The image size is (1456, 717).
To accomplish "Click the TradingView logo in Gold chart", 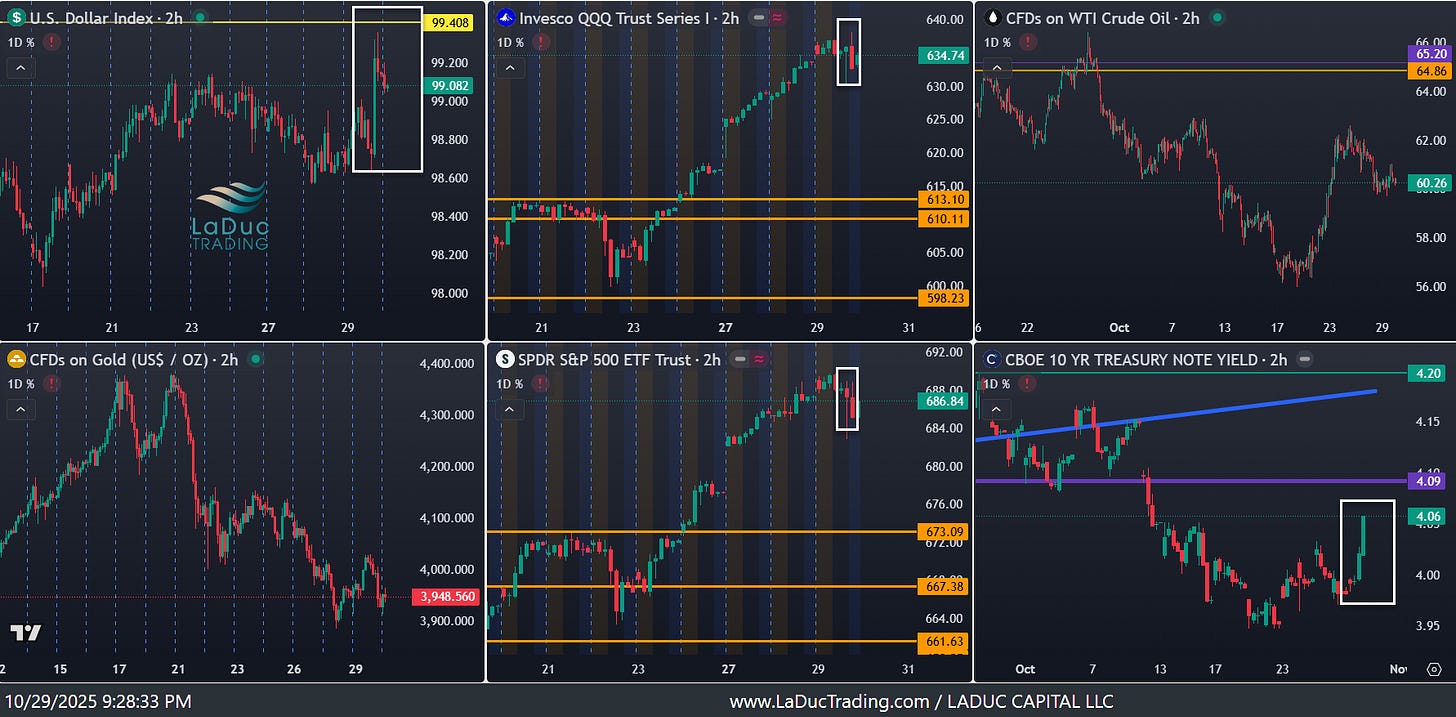I will tap(26, 632).
